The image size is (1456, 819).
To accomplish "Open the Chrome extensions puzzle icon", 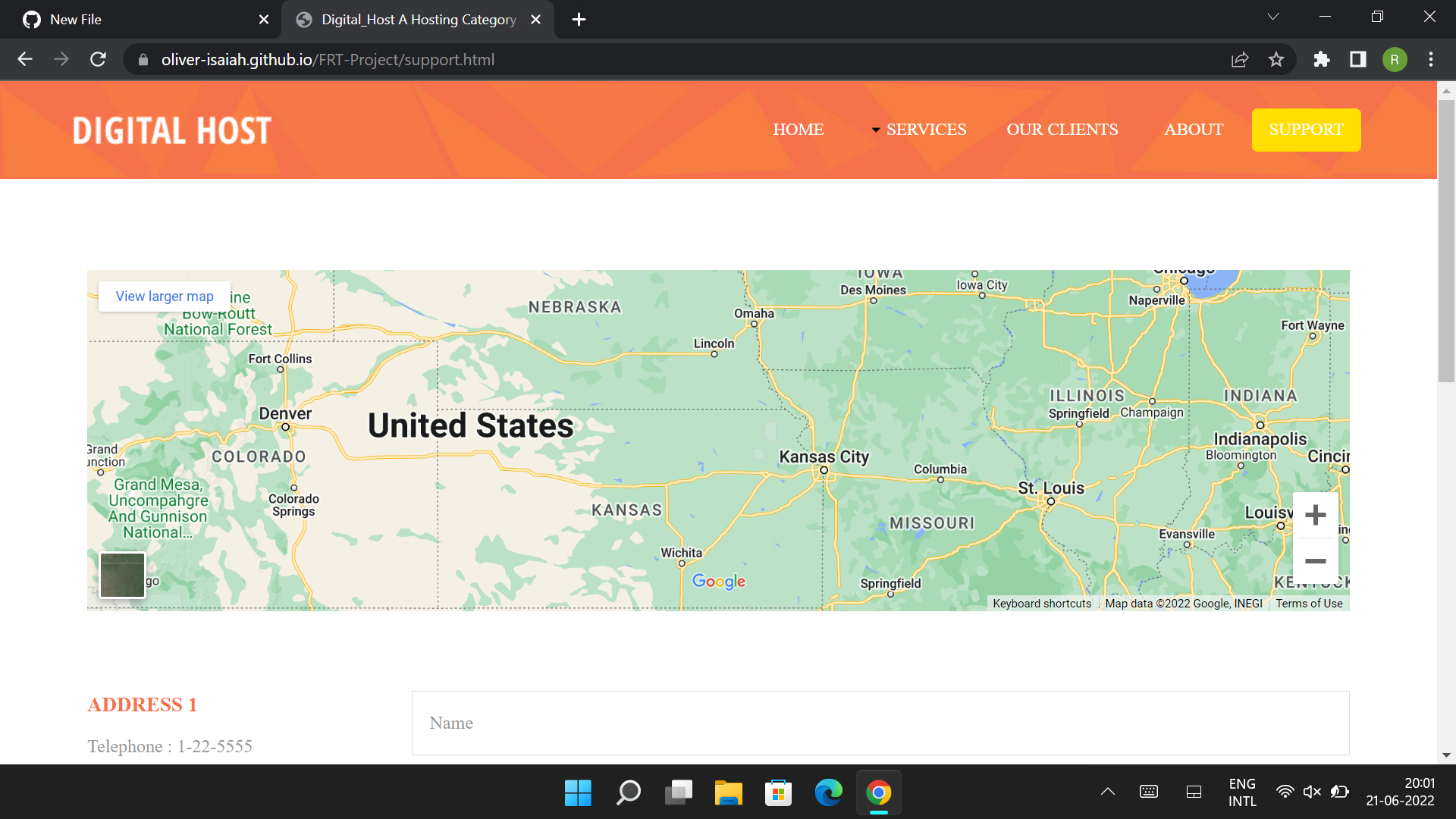I will pyautogui.click(x=1321, y=59).
